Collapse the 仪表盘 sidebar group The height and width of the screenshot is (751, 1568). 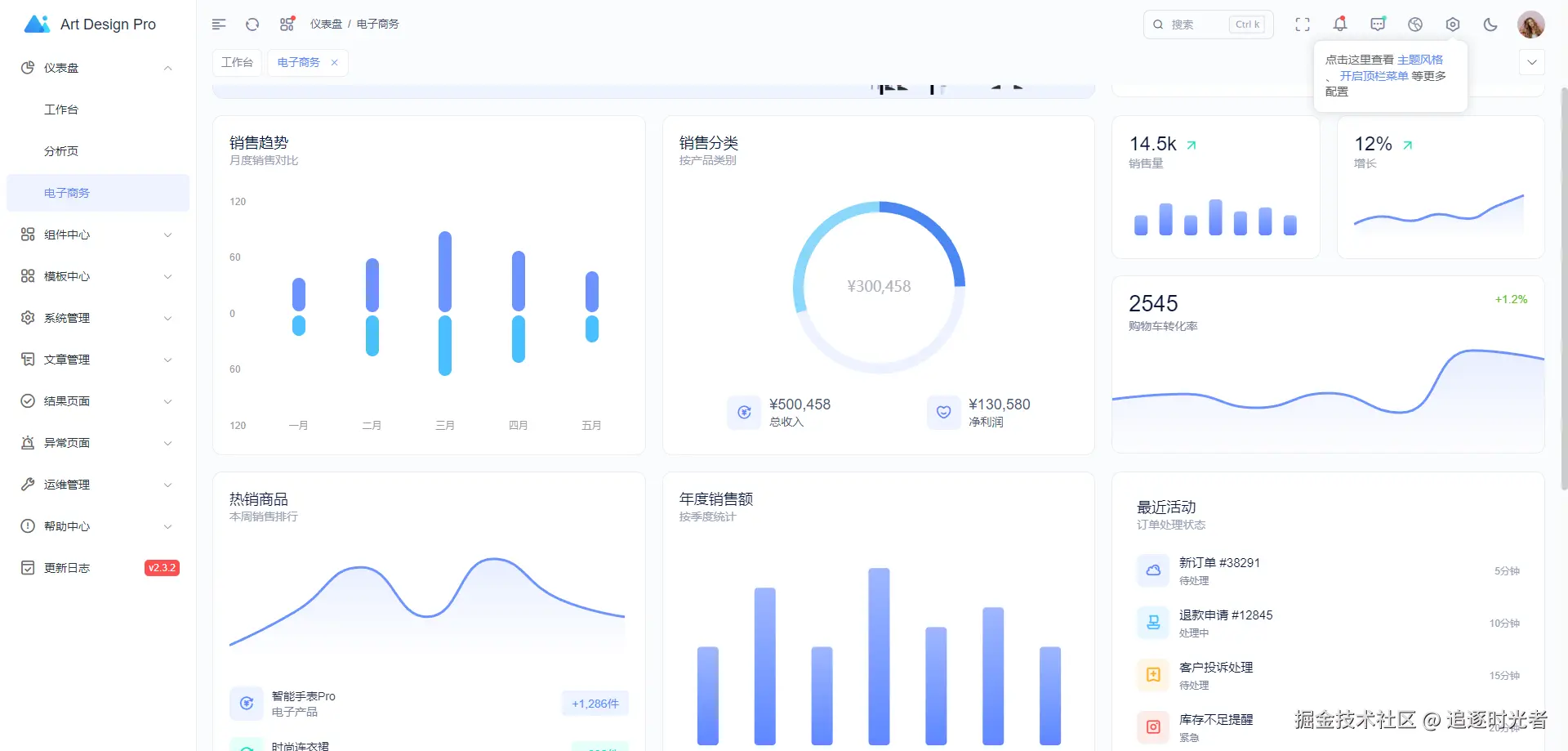click(98, 68)
